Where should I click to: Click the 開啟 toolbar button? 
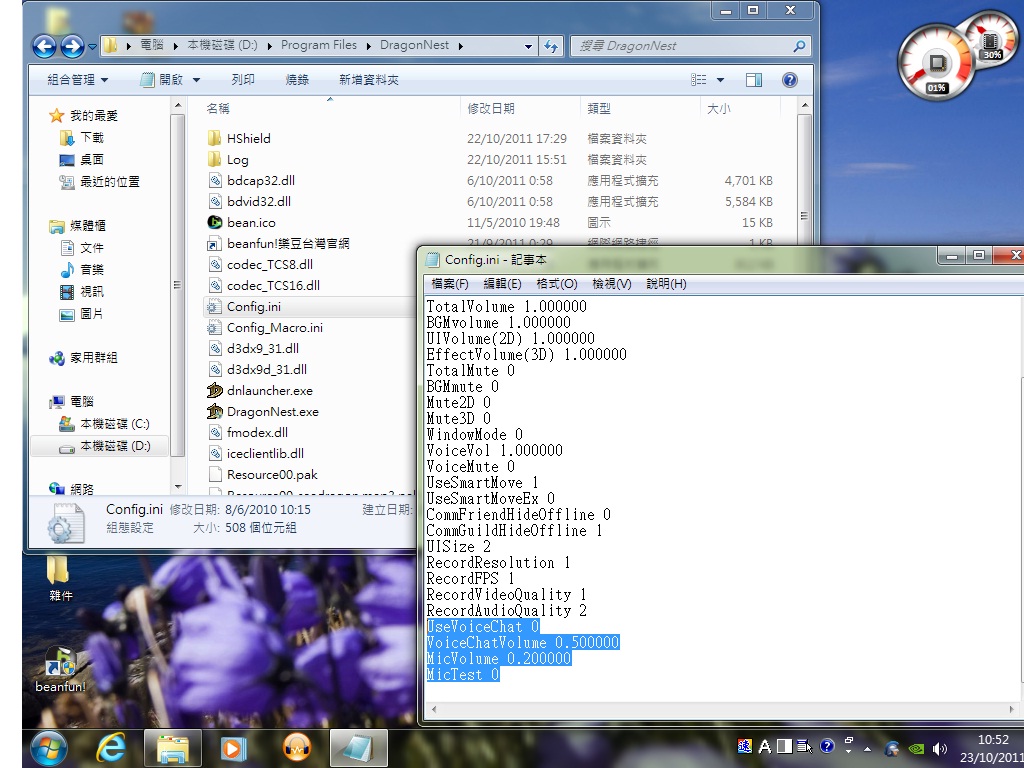point(163,80)
